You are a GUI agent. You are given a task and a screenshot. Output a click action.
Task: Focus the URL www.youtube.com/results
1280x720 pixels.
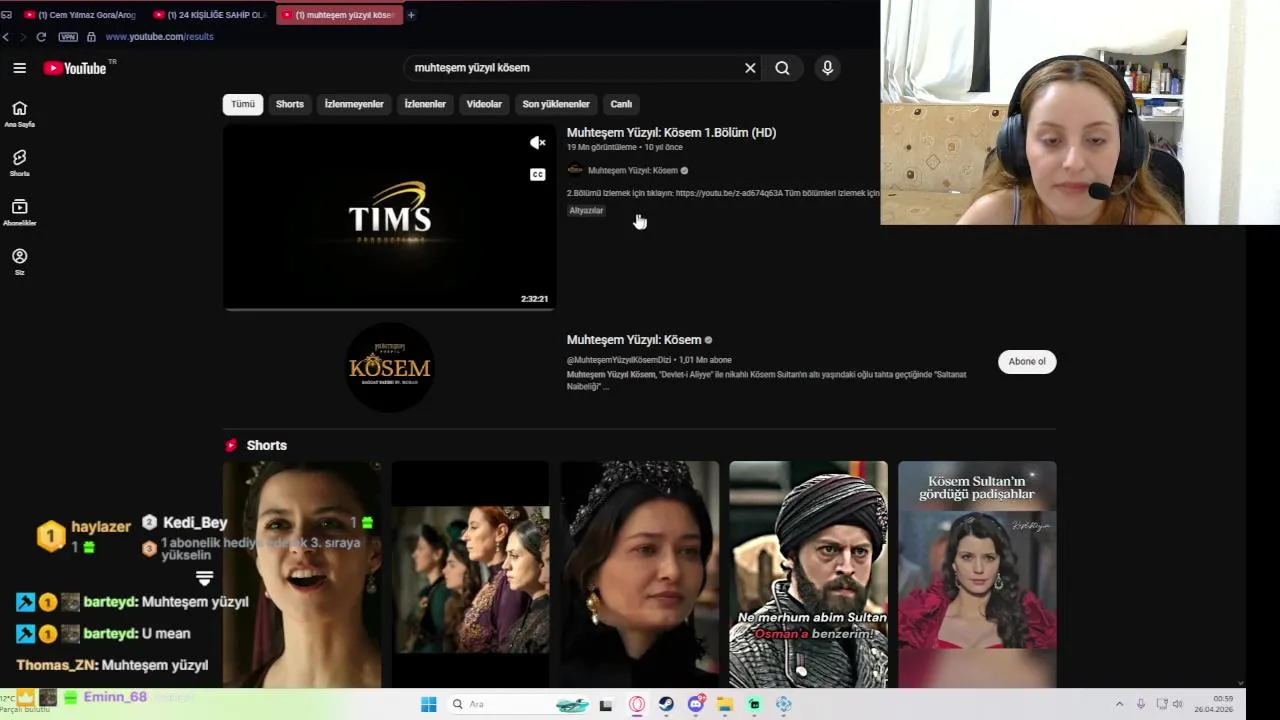[x=160, y=37]
